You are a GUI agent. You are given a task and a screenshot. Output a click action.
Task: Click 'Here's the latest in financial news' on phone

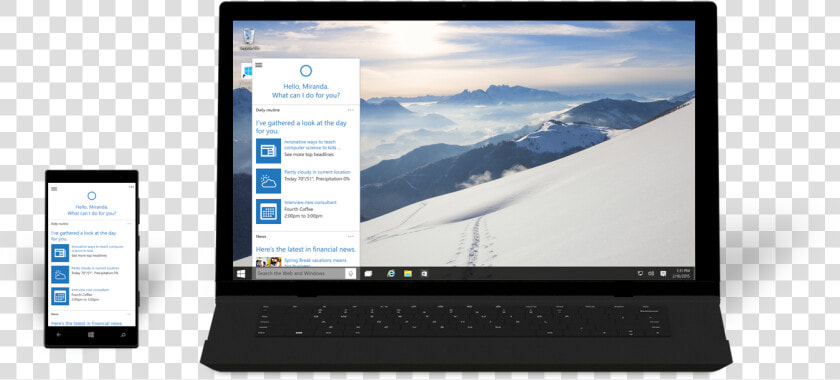87,323
